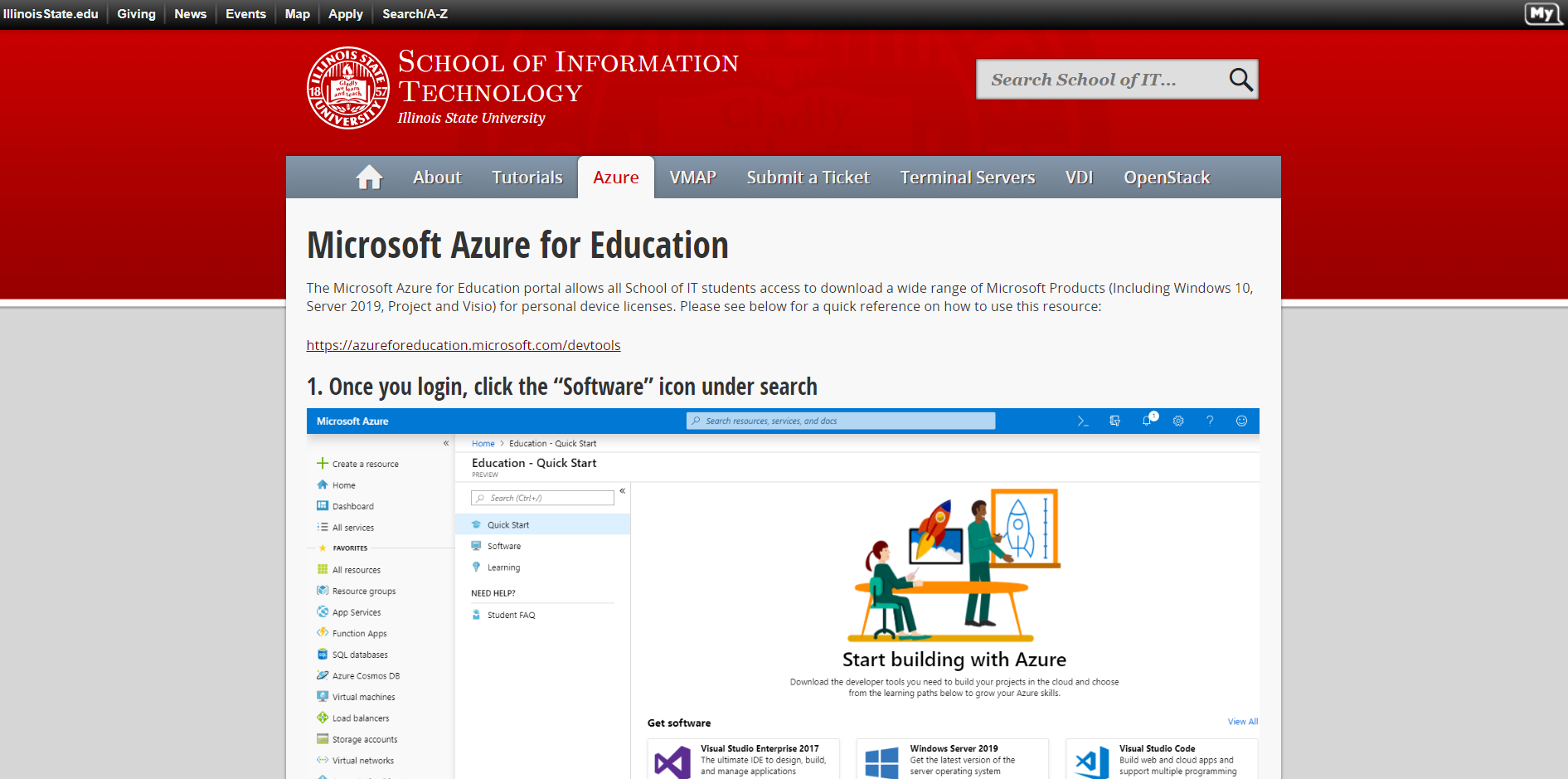The image size is (1568, 779).
Task: Click the Azure directory filter icon
Action: pyautogui.click(x=1114, y=421)
